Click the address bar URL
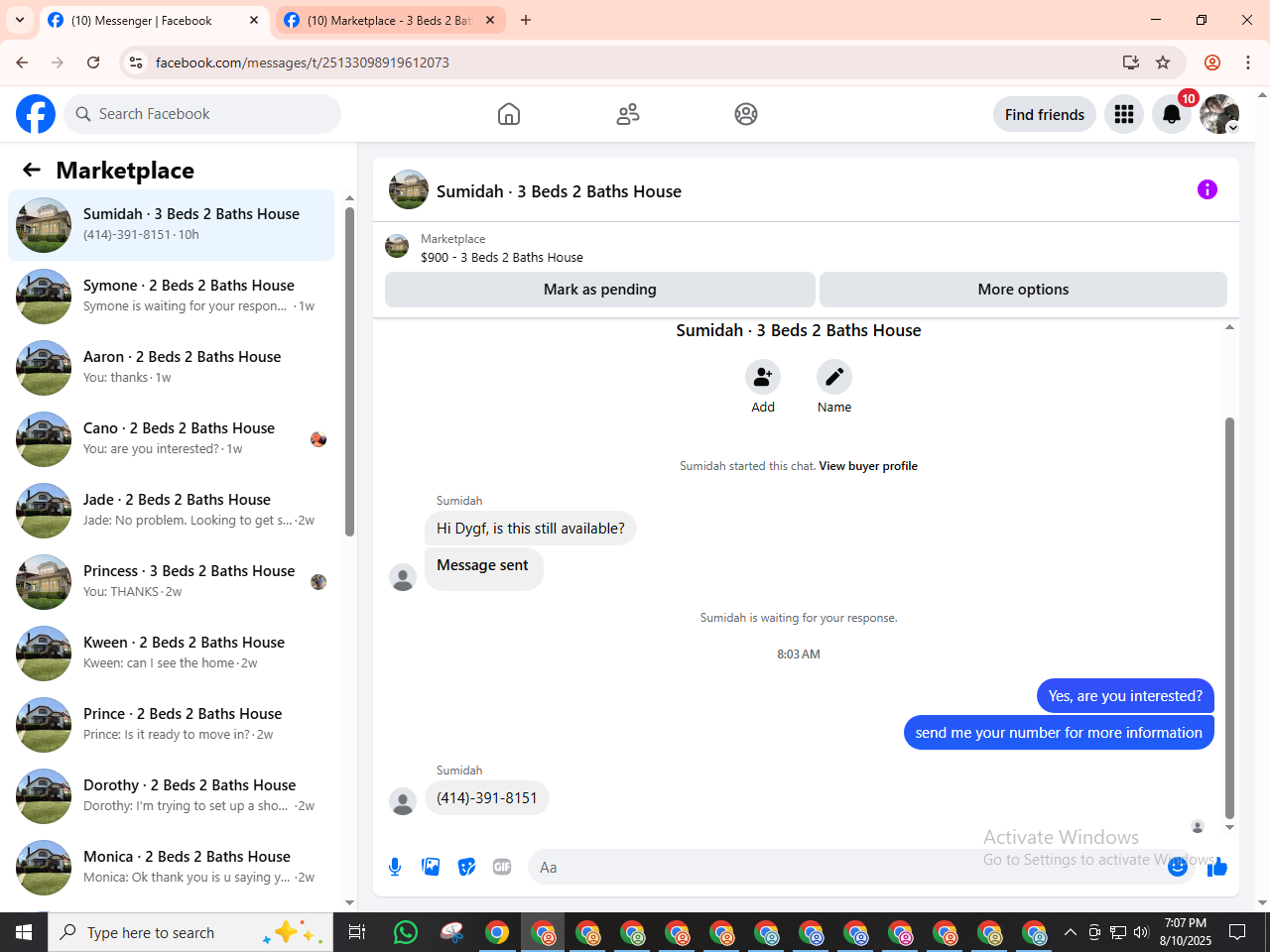1270x952 pixels. (x=303, y=62)
